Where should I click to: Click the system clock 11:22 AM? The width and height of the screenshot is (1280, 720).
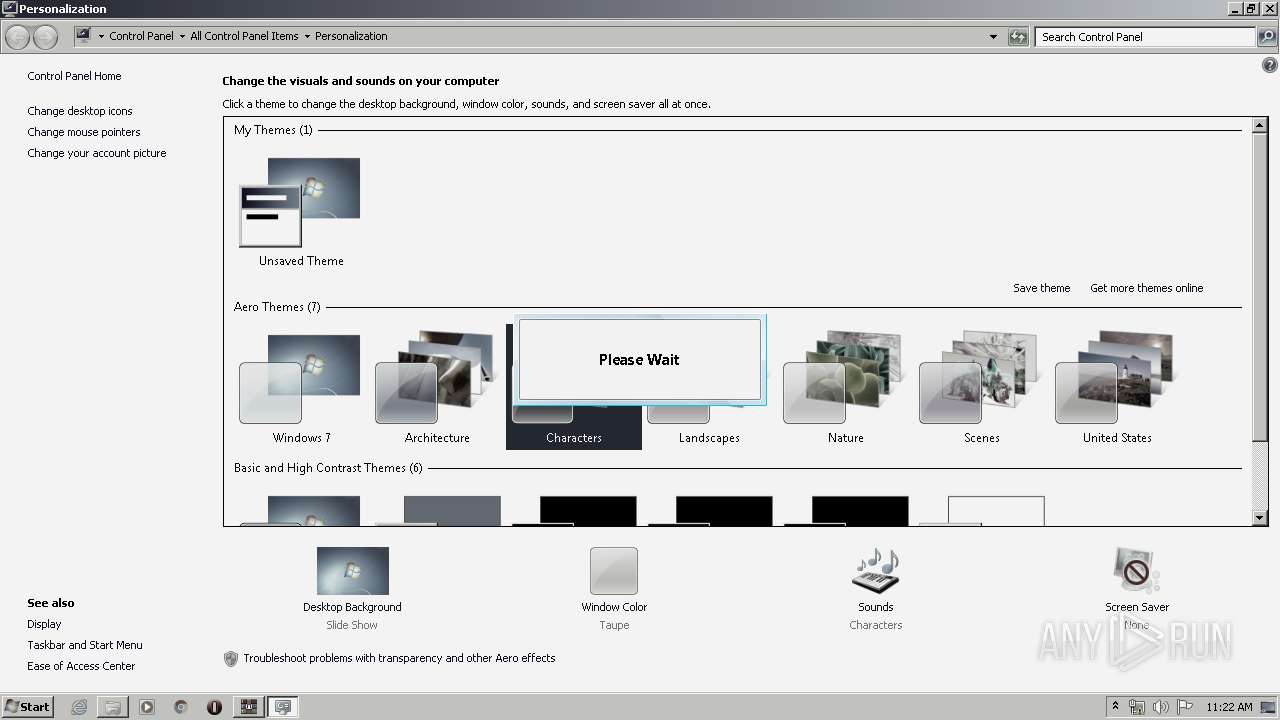[x=1229, y=707]
